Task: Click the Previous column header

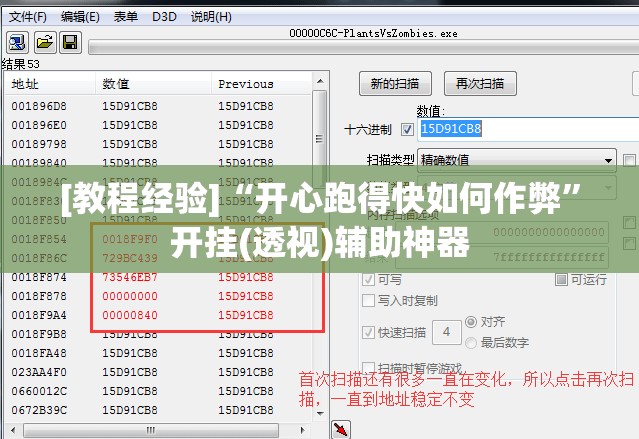Action: pos(262,84)
